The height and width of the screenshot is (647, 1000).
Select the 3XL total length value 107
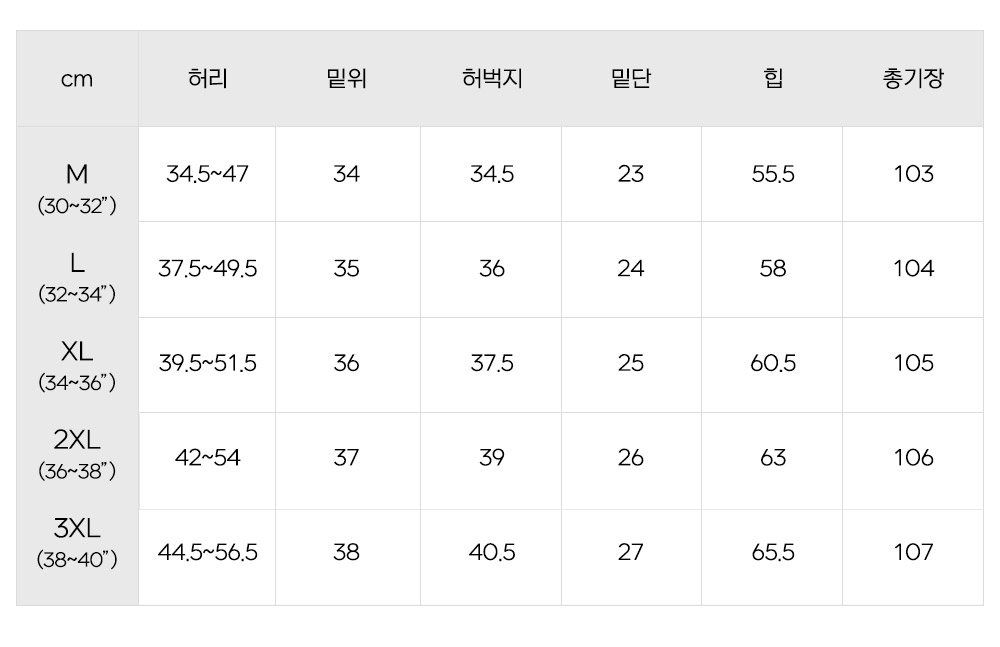[x=913, y=552]
